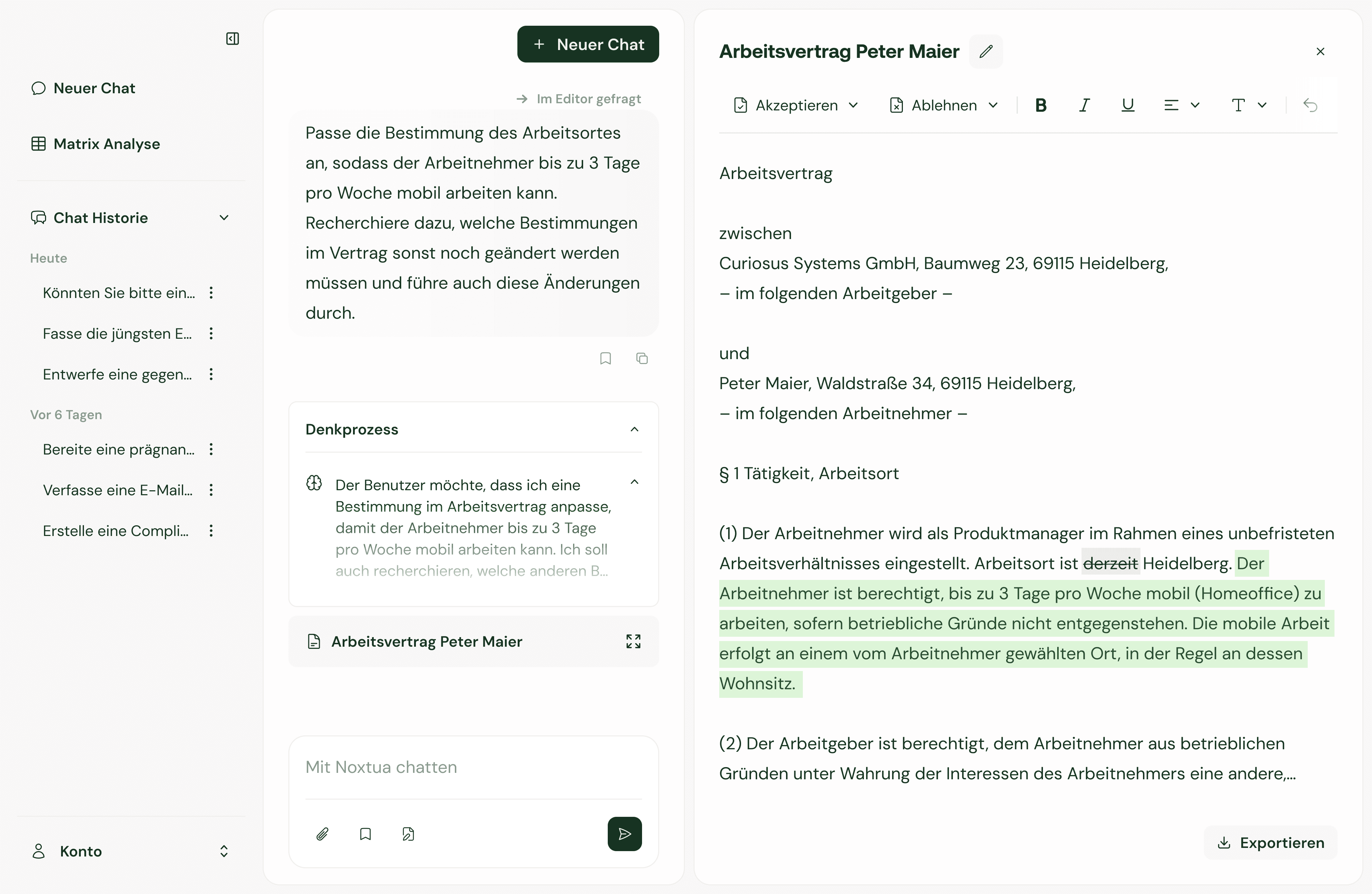Image resolution: width=1372 pixels, height=894 pixels.
Task: Click the paperclip attach icon
Action: (x=322, y=834)
